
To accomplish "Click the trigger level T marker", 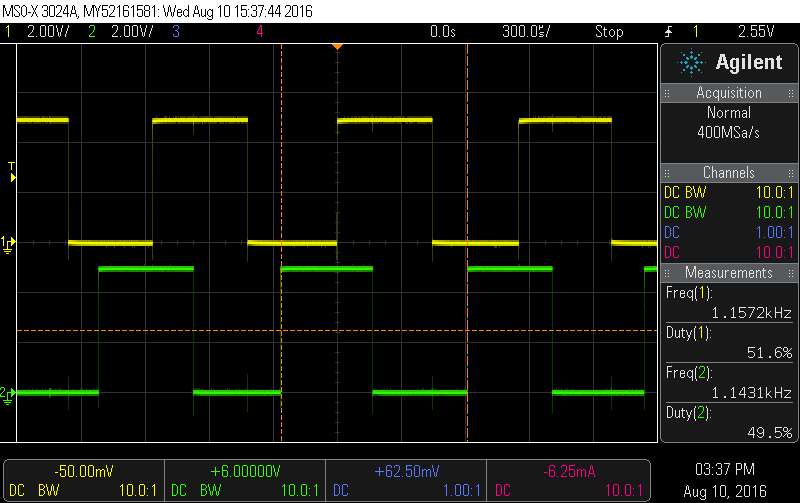I will click(x=12, y=172).
